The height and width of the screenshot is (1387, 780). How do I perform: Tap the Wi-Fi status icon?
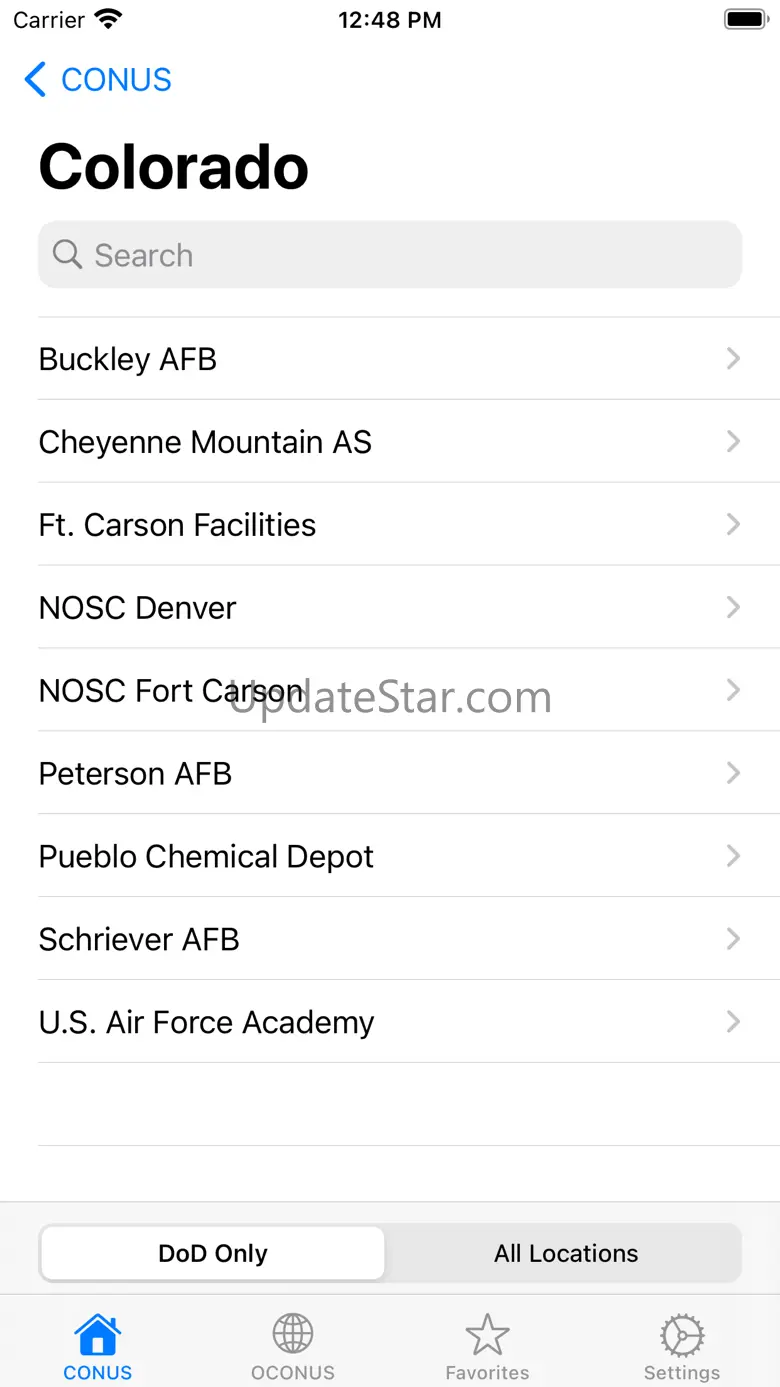point(107,20)
